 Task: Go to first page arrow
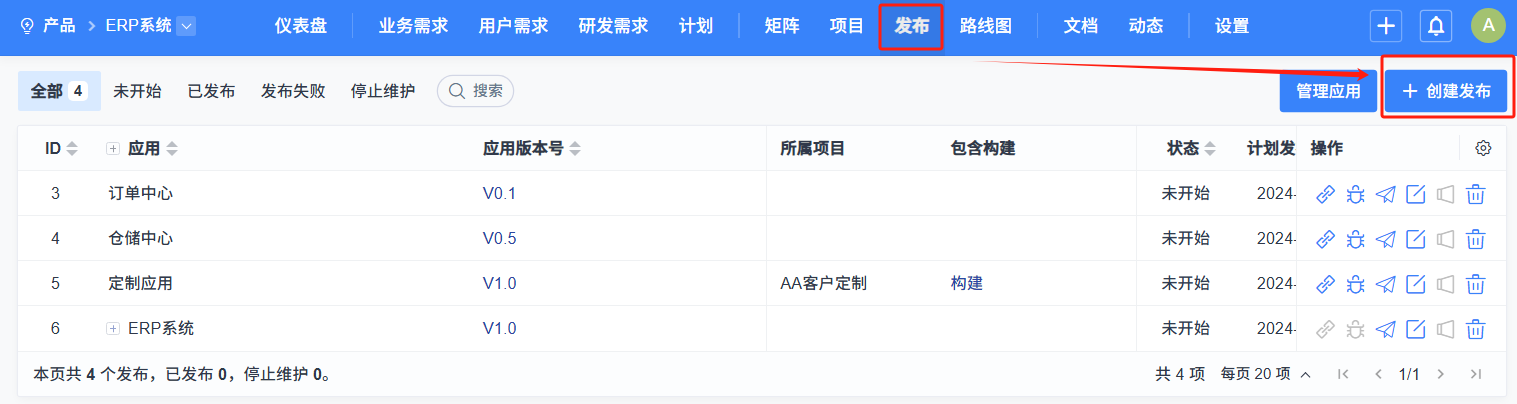pos(1343,374)
